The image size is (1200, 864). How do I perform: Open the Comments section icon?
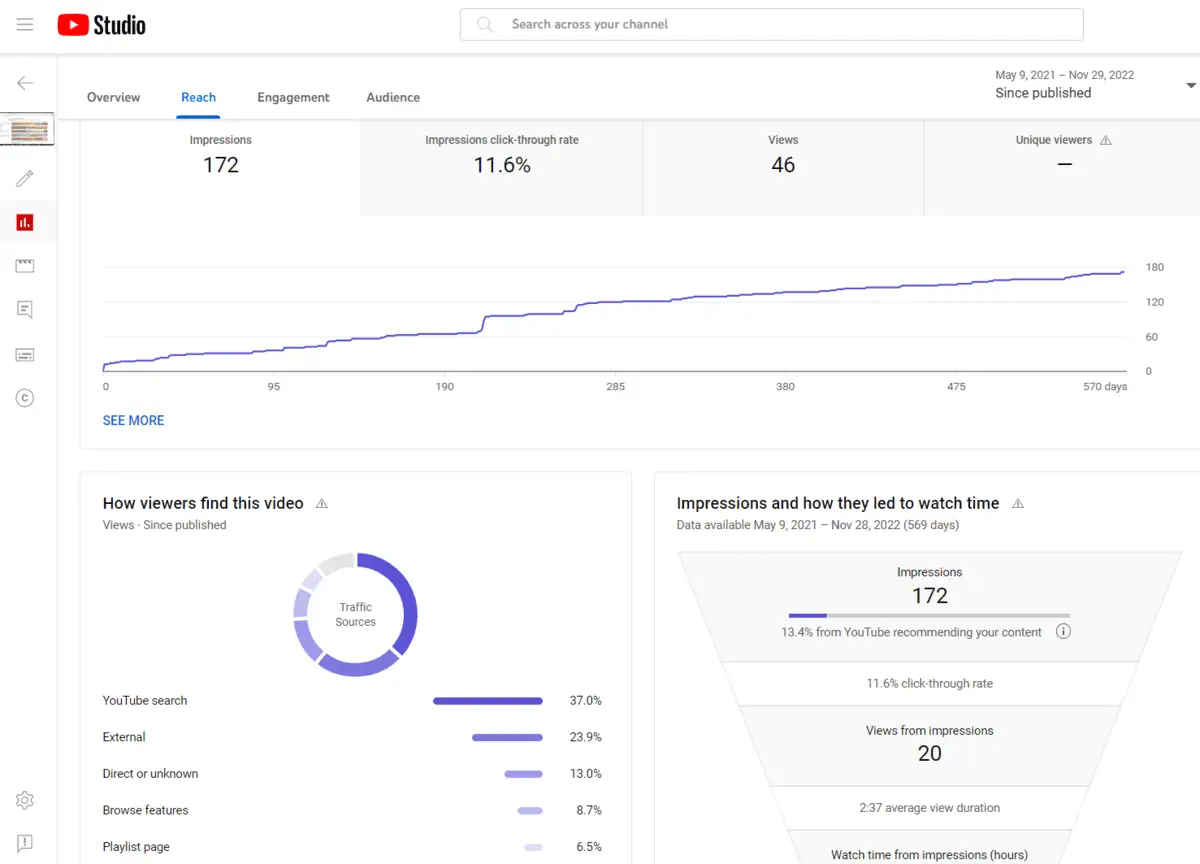pos(26,309)
